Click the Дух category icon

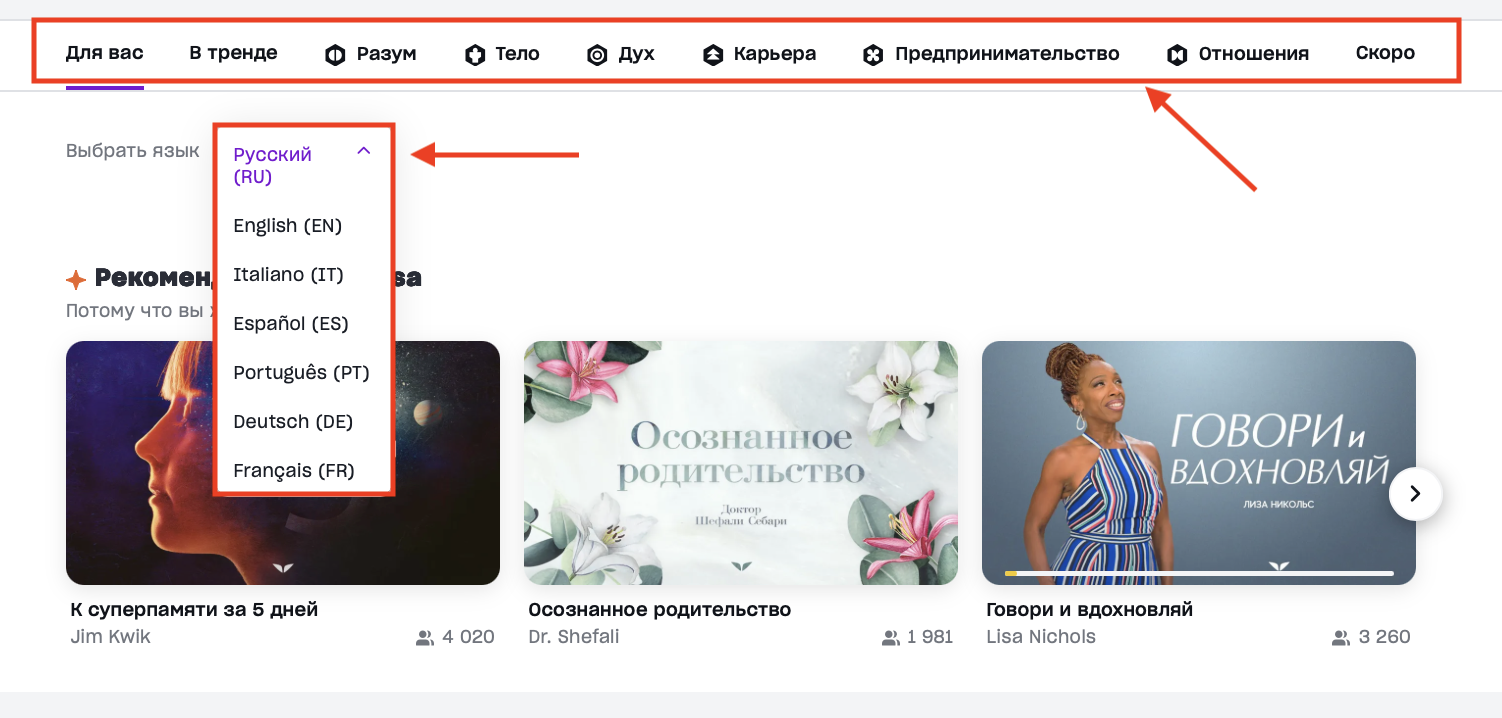click(597, 55)
